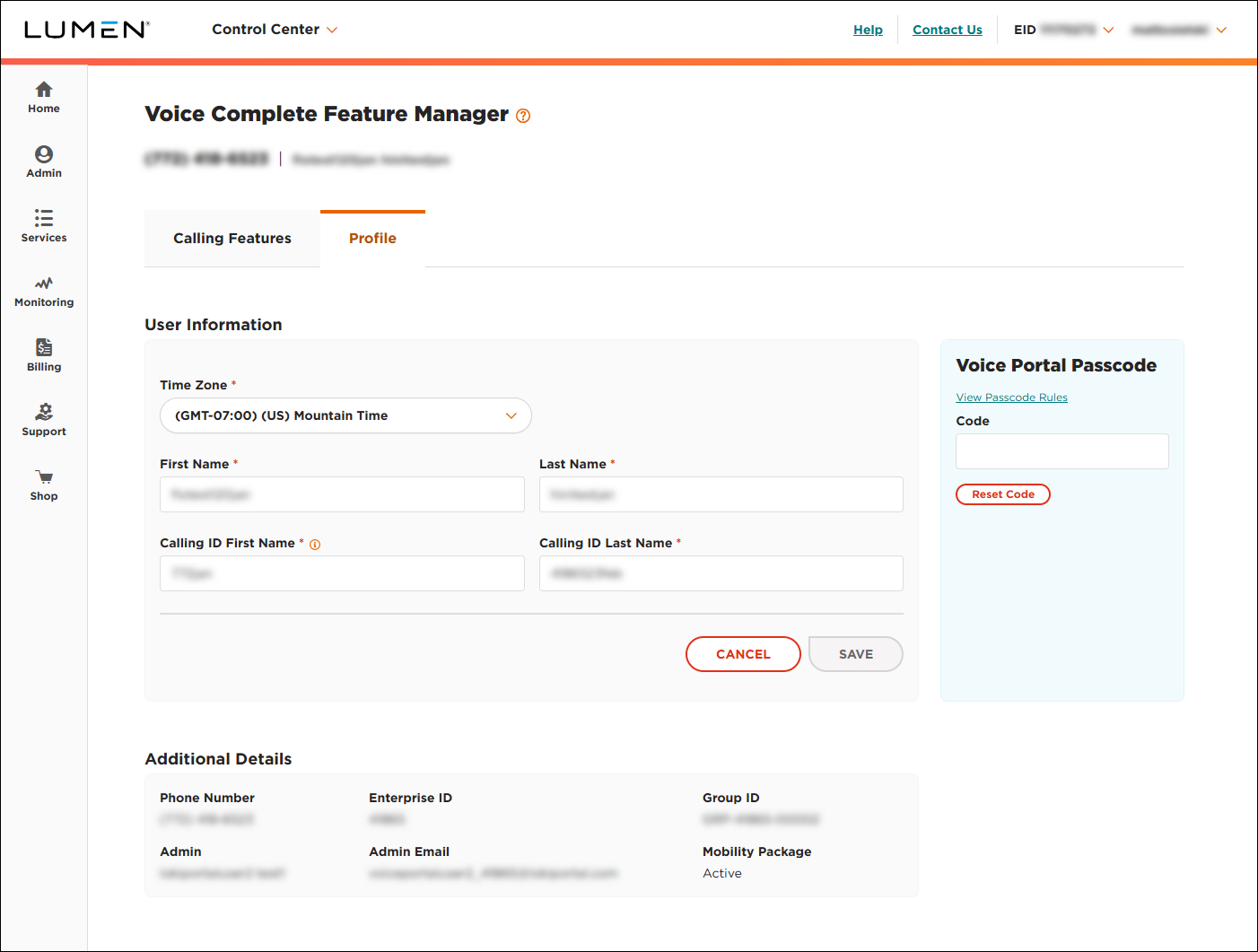Expand the Control Center dropdown
Viewport: 1258px width, 952px height.
click(275, 29)
